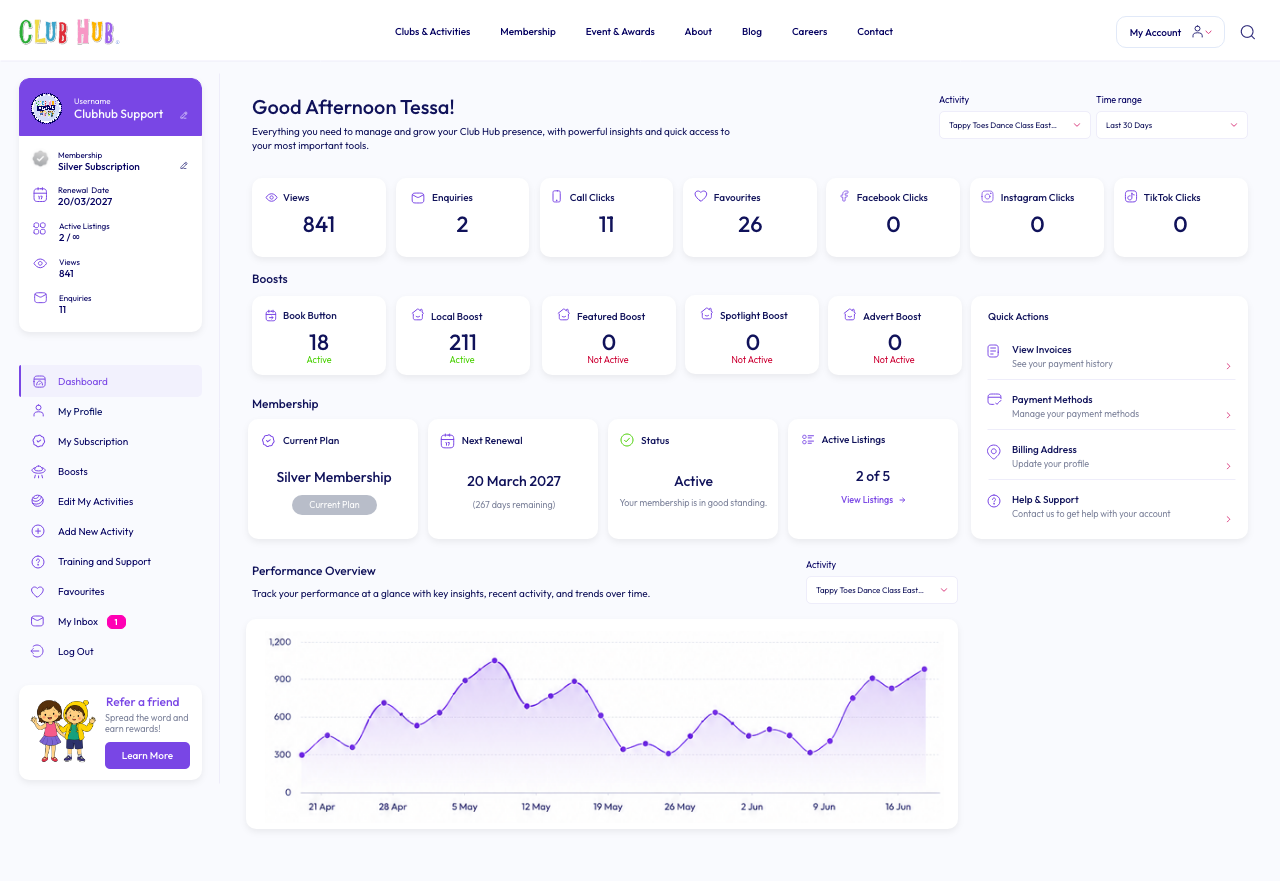
Task: Expand the Performance Overview Activity dropdown
Action: [882, 590]
